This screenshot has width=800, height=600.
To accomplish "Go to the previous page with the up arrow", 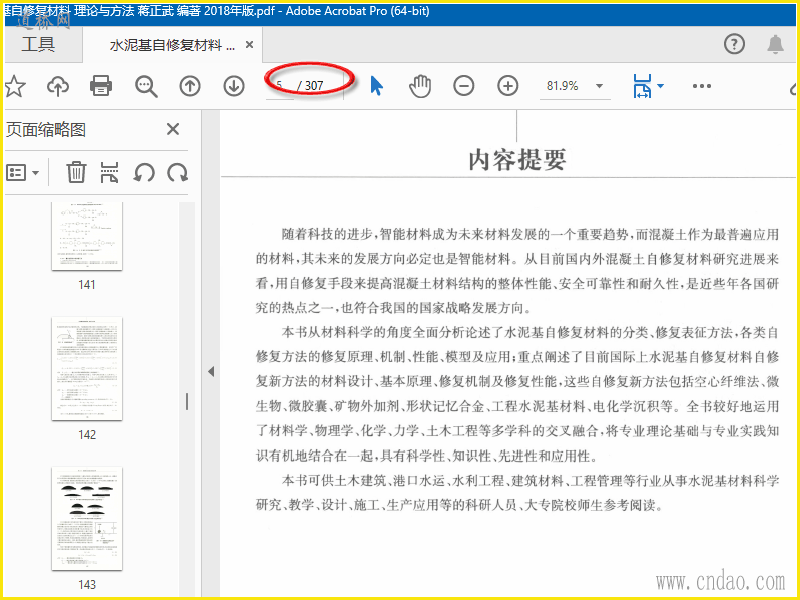I will [190, 86].
